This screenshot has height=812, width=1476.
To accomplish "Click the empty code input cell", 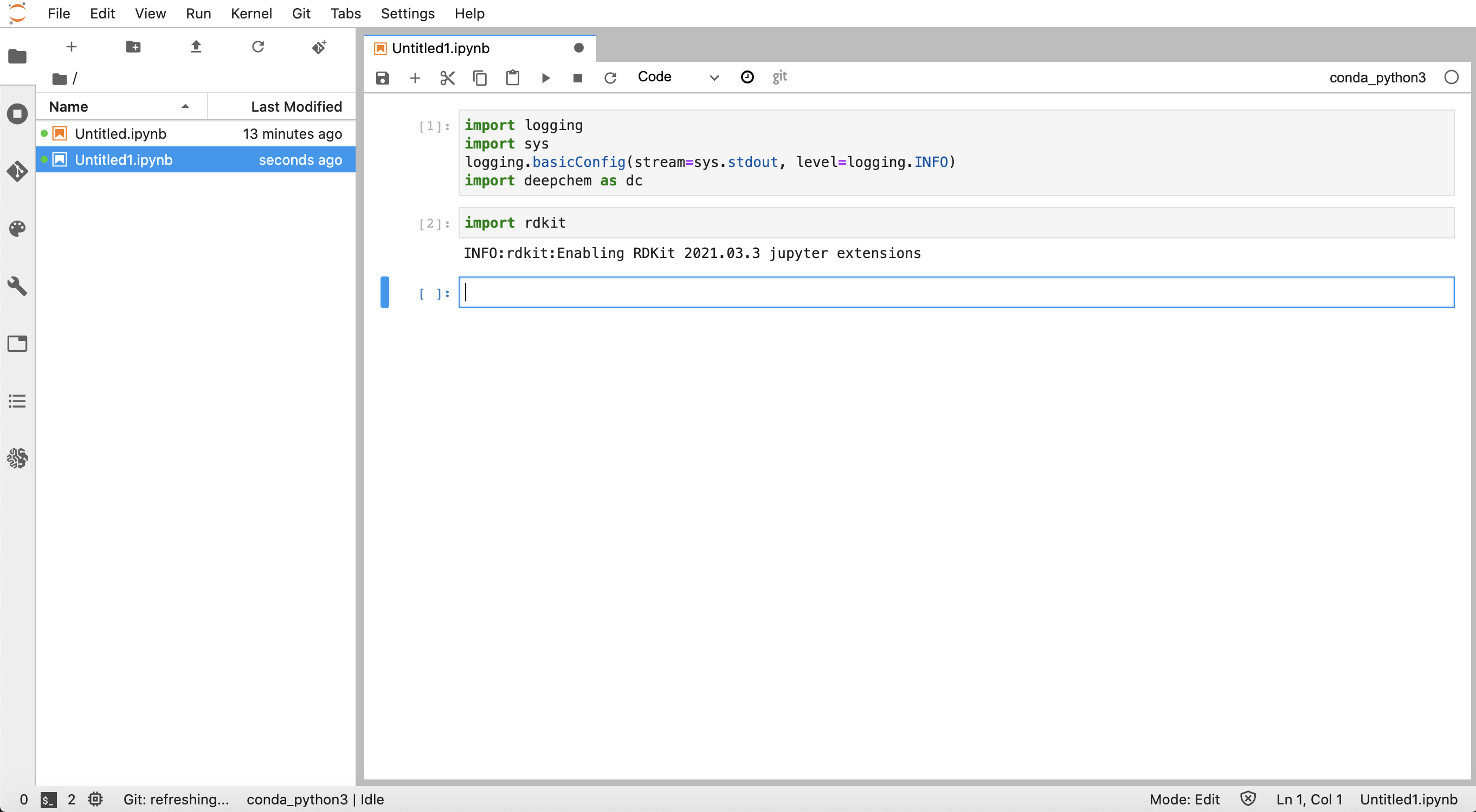I will coord(955,292).
